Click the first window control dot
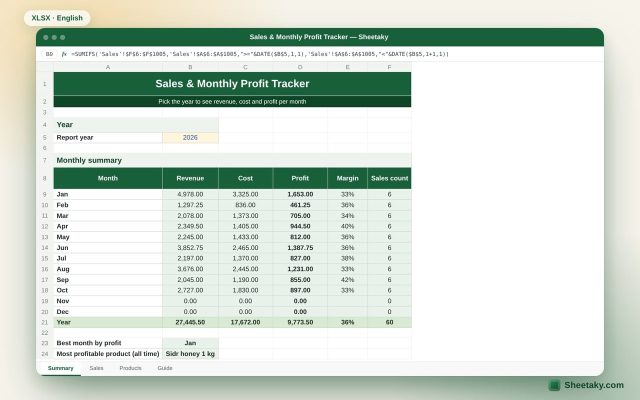The width and height of the screenshot is (640, 400). (x=46, y=37)
